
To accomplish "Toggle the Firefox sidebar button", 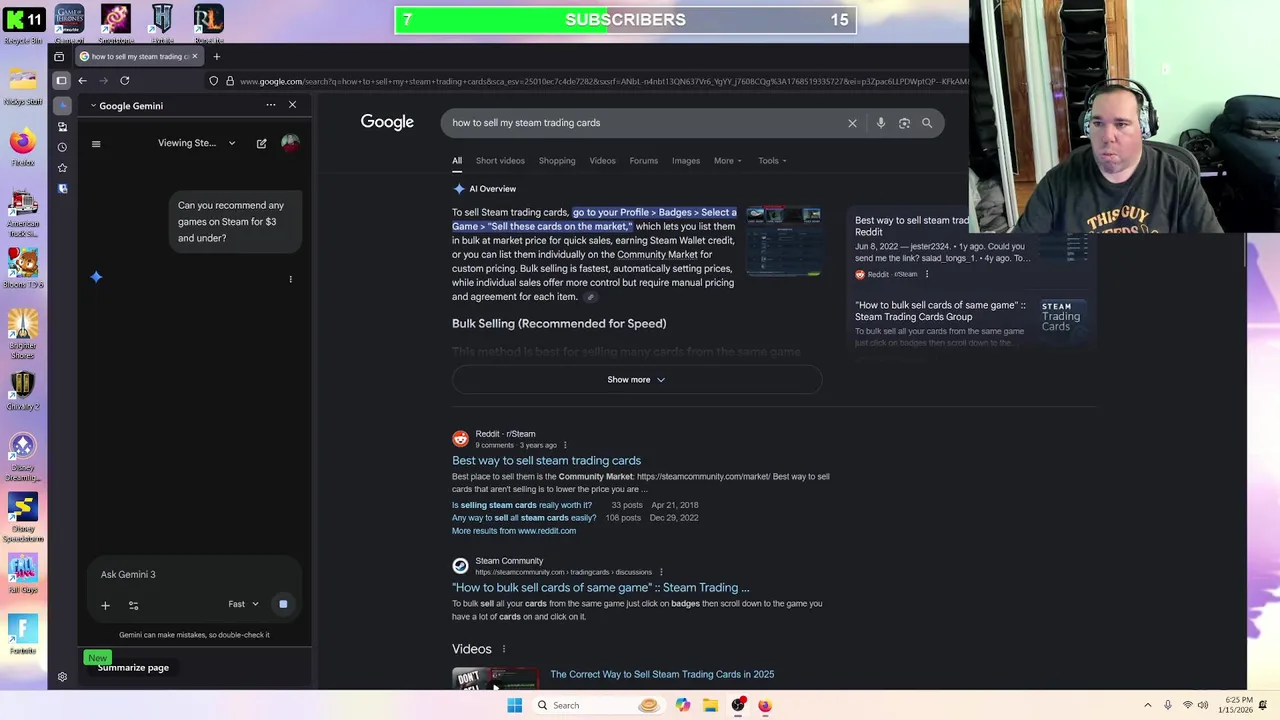I will click(x=61, y=80).
